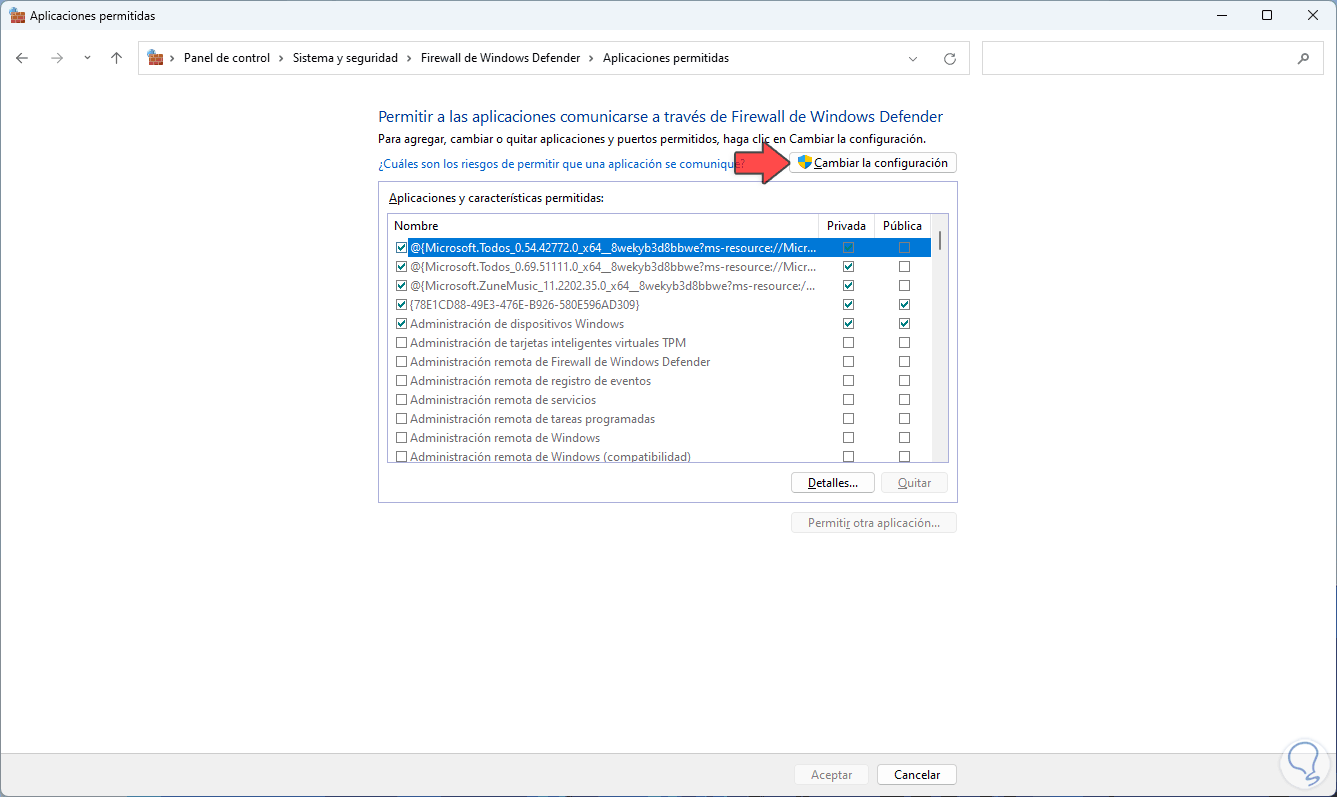Image resolution: width=1337 pixels, height=797 pixels.
Task: Select the highlighted Microsoft.Todos_0.54.42772.0 row name
Action: coord(613,247)
